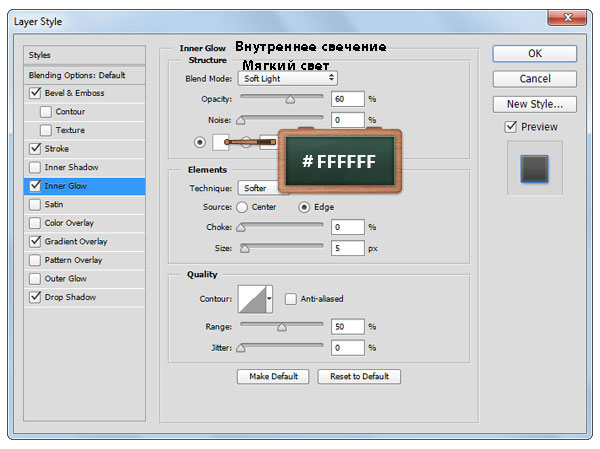Click the Range value field

[347, 327]
